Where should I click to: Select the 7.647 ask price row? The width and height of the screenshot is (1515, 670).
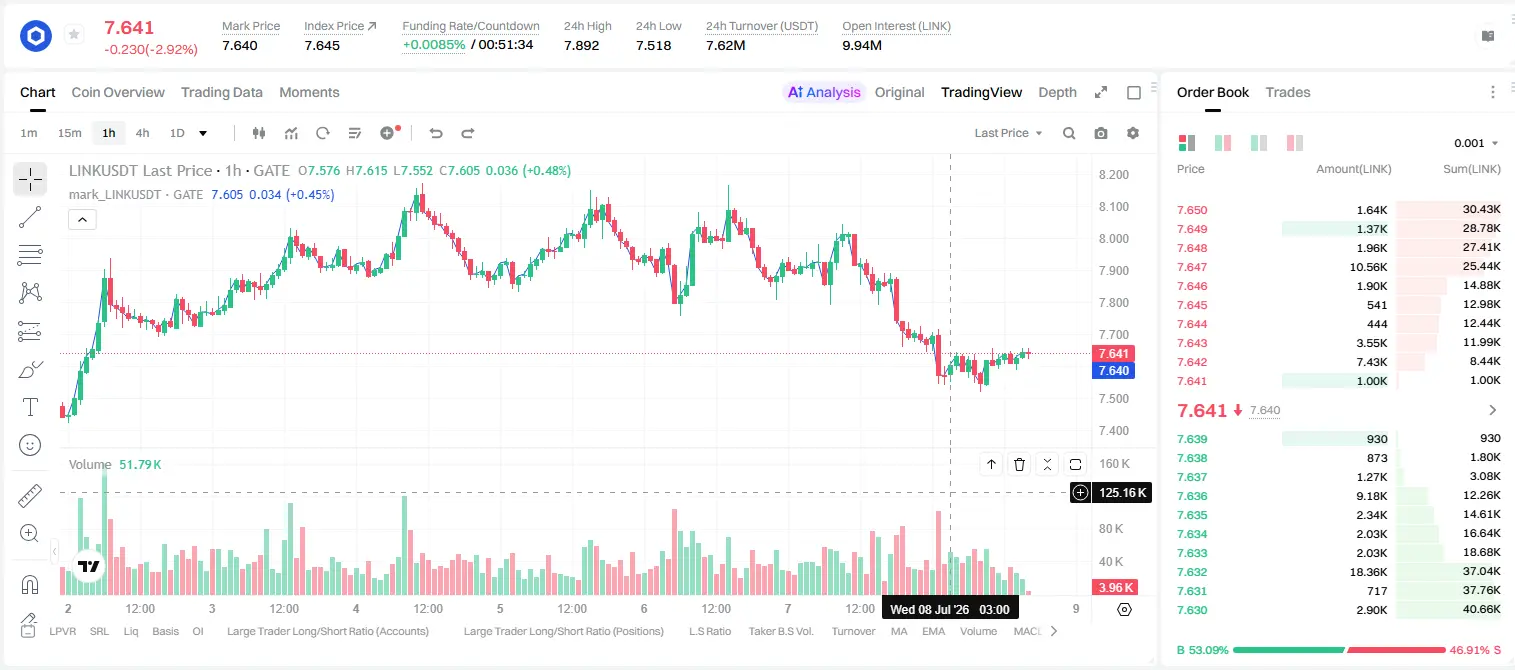click(x=1339, y=267)
